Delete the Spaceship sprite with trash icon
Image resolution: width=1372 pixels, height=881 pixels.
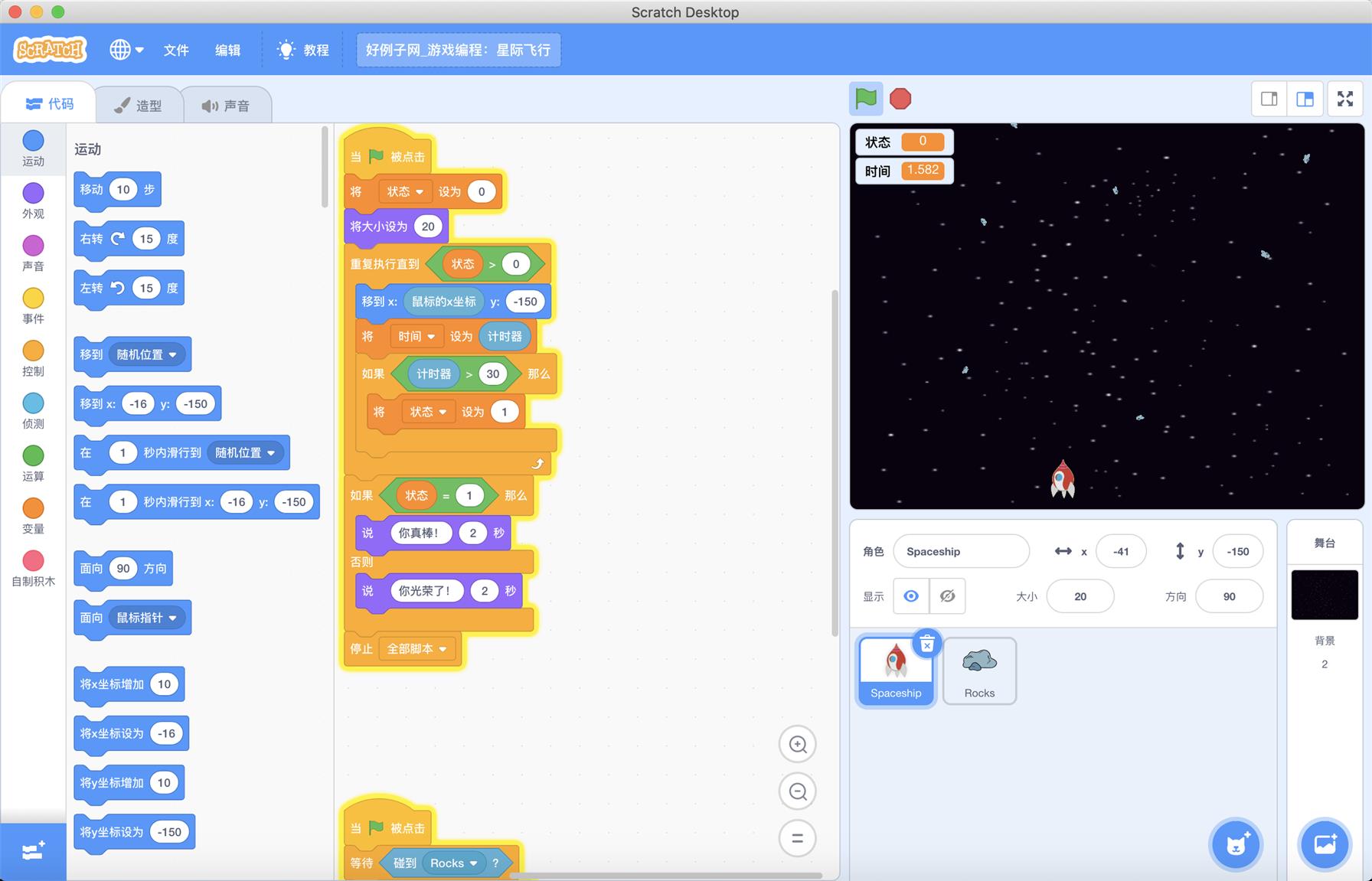(x=927, y=644)
